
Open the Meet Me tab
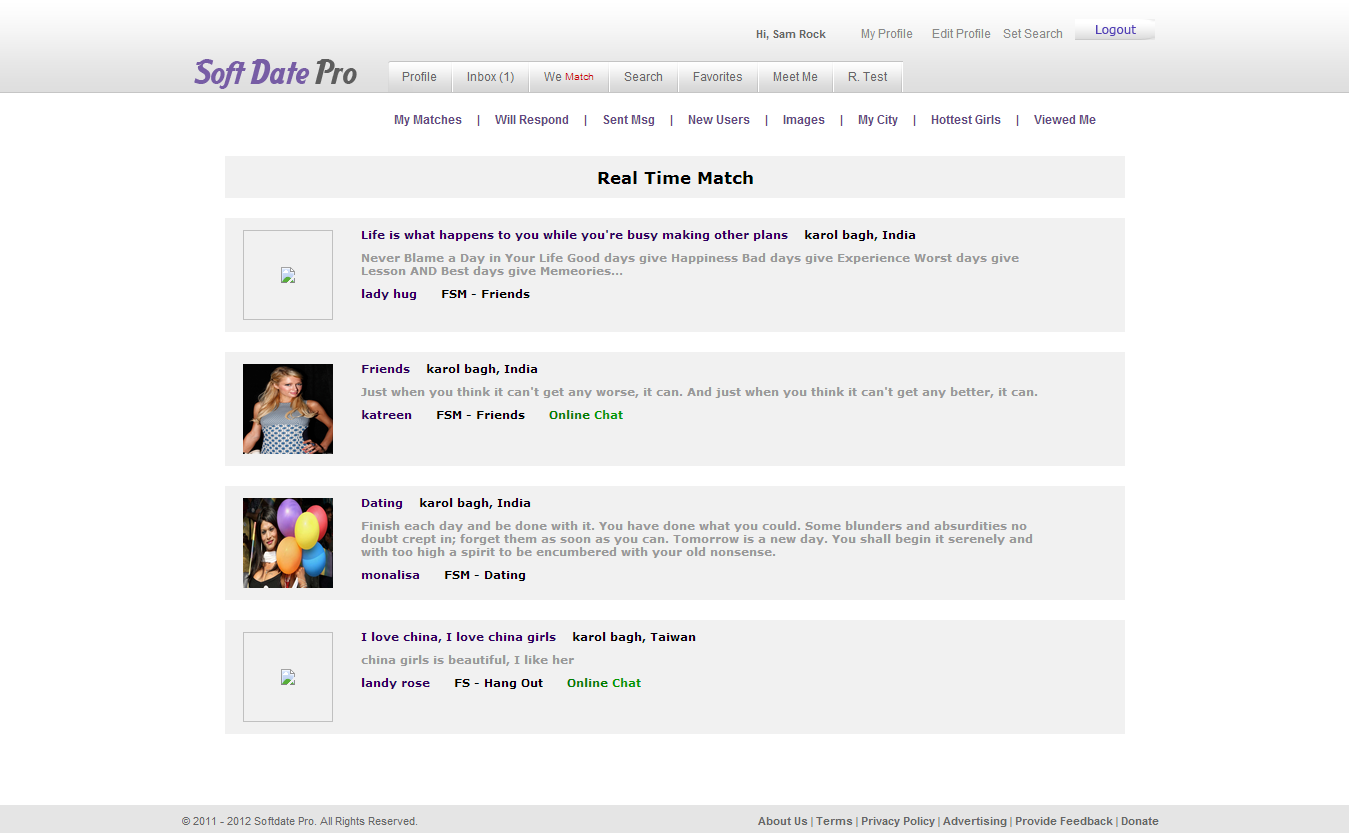click(795, 77)
